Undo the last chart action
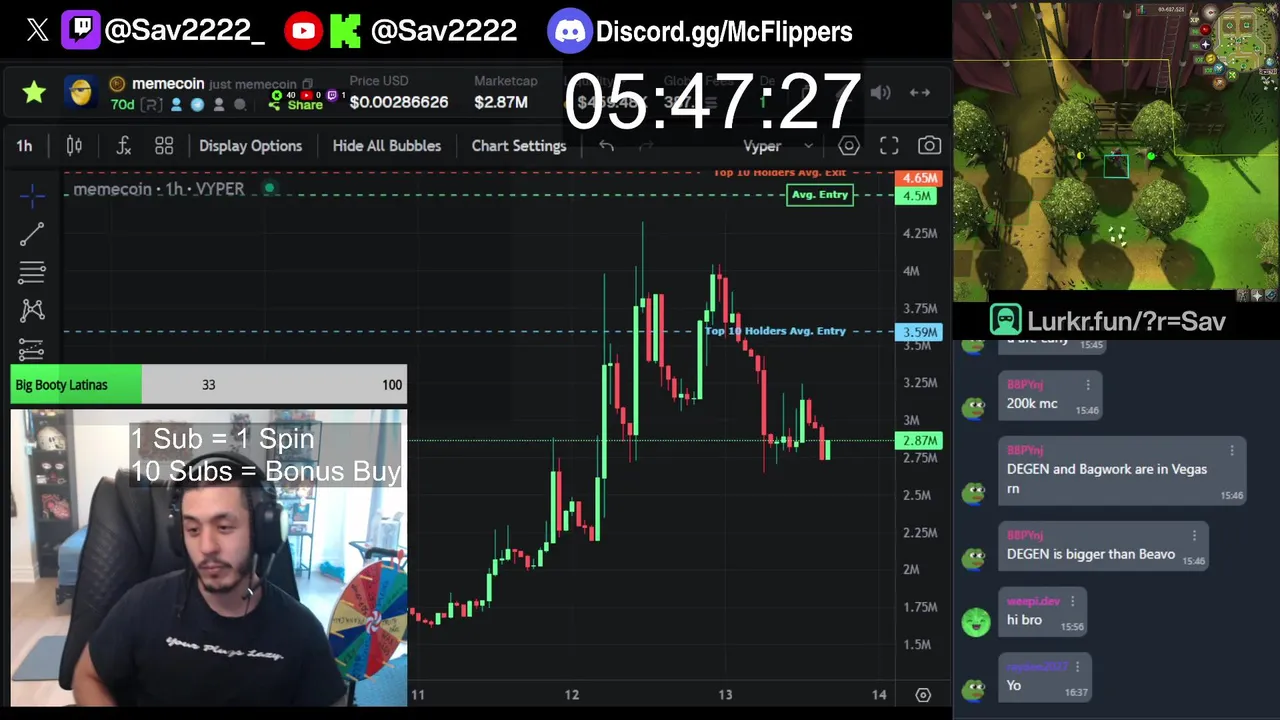 tap(606, 146)
